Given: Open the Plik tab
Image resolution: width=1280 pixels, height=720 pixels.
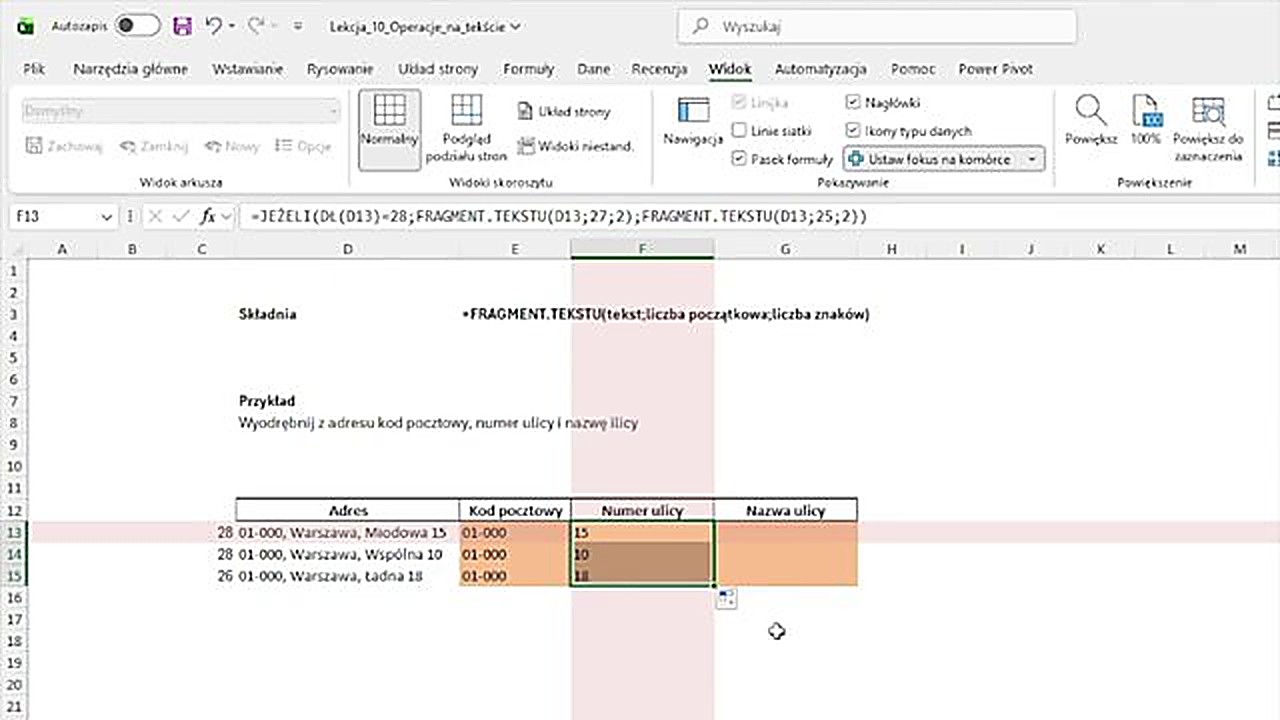Looking at the screenshot, I should (34, 69).
